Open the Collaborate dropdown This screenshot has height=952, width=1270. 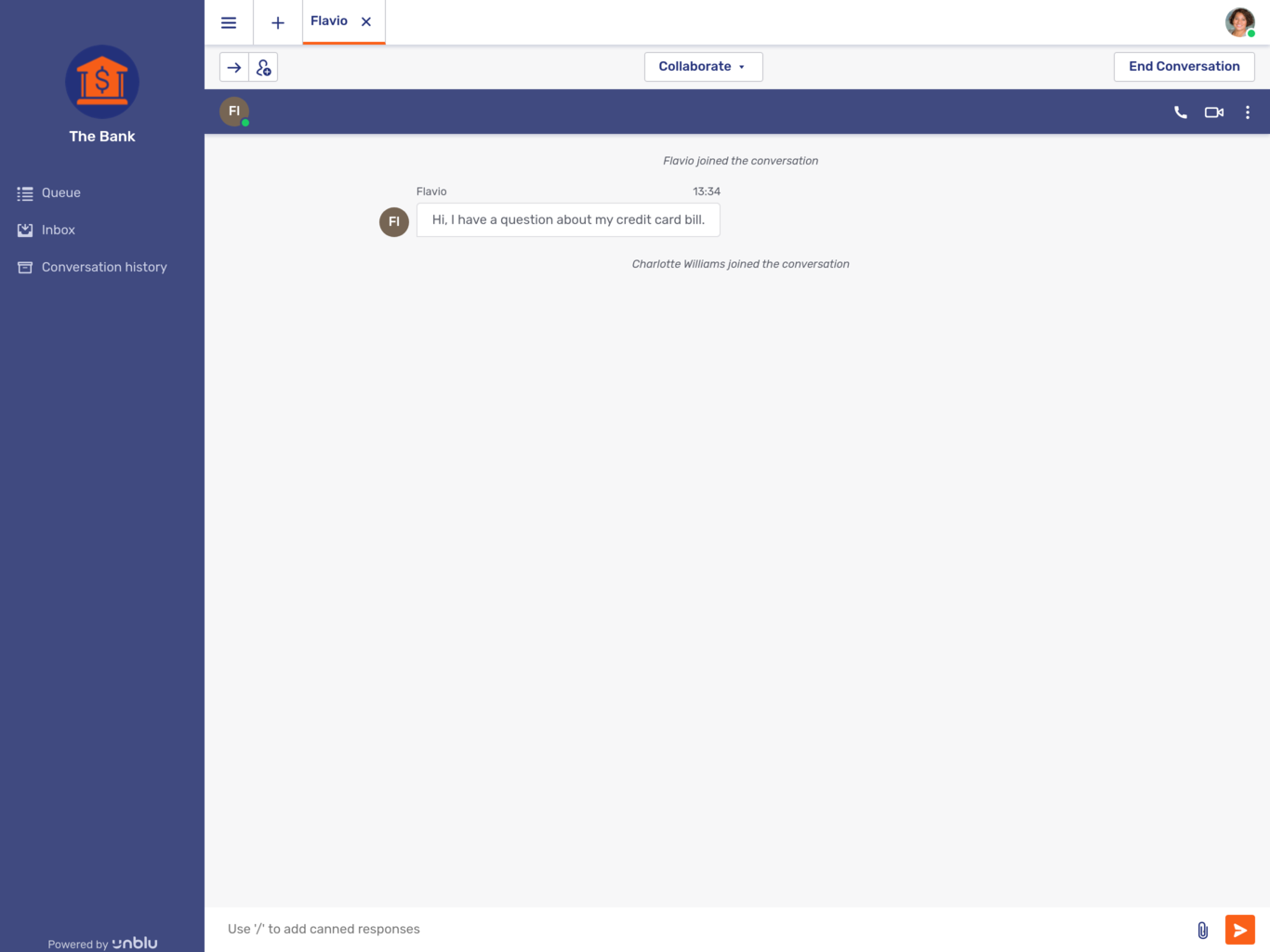click(703, 66)
